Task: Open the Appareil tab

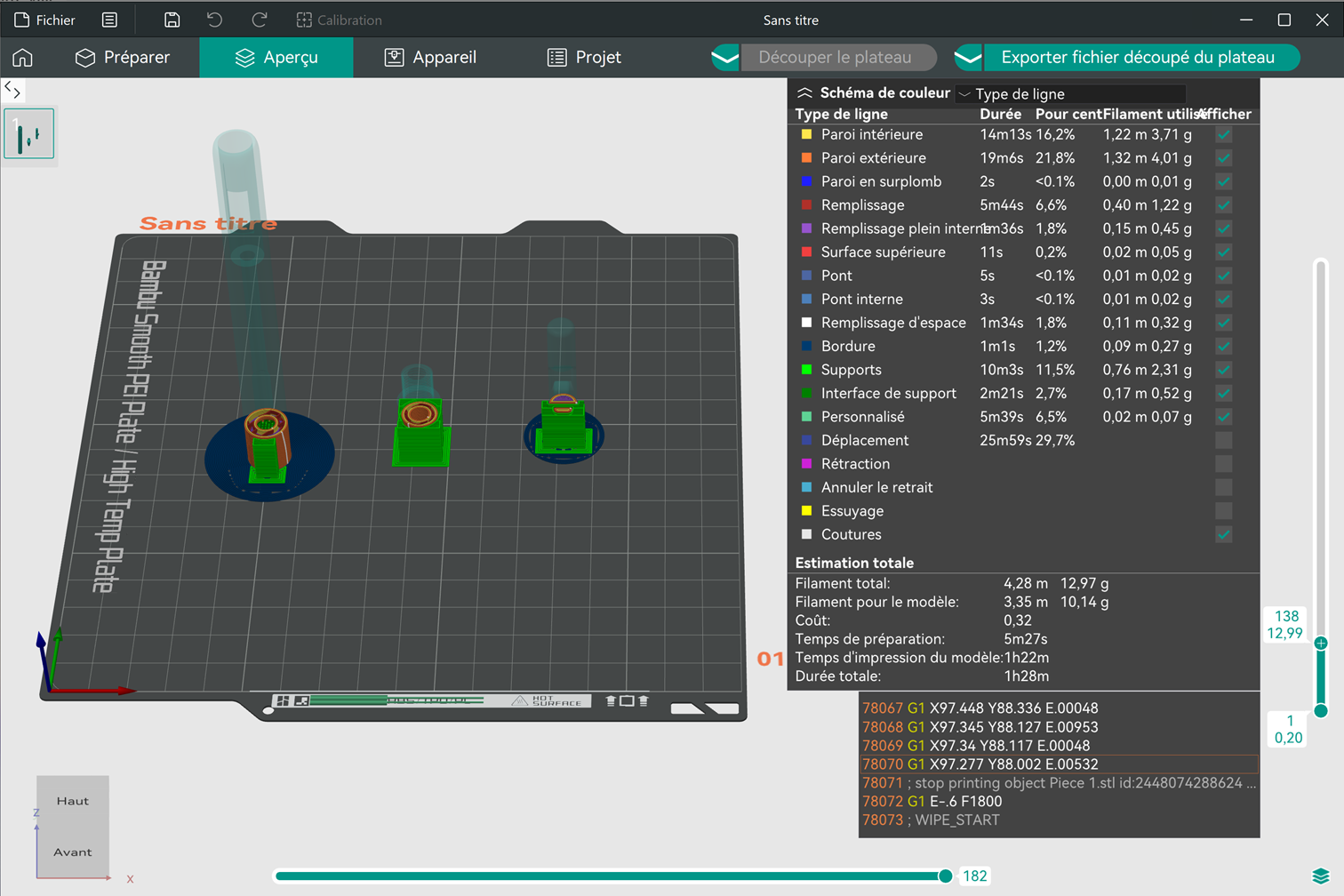Action: pyautogui.click(x=430, y=58)
